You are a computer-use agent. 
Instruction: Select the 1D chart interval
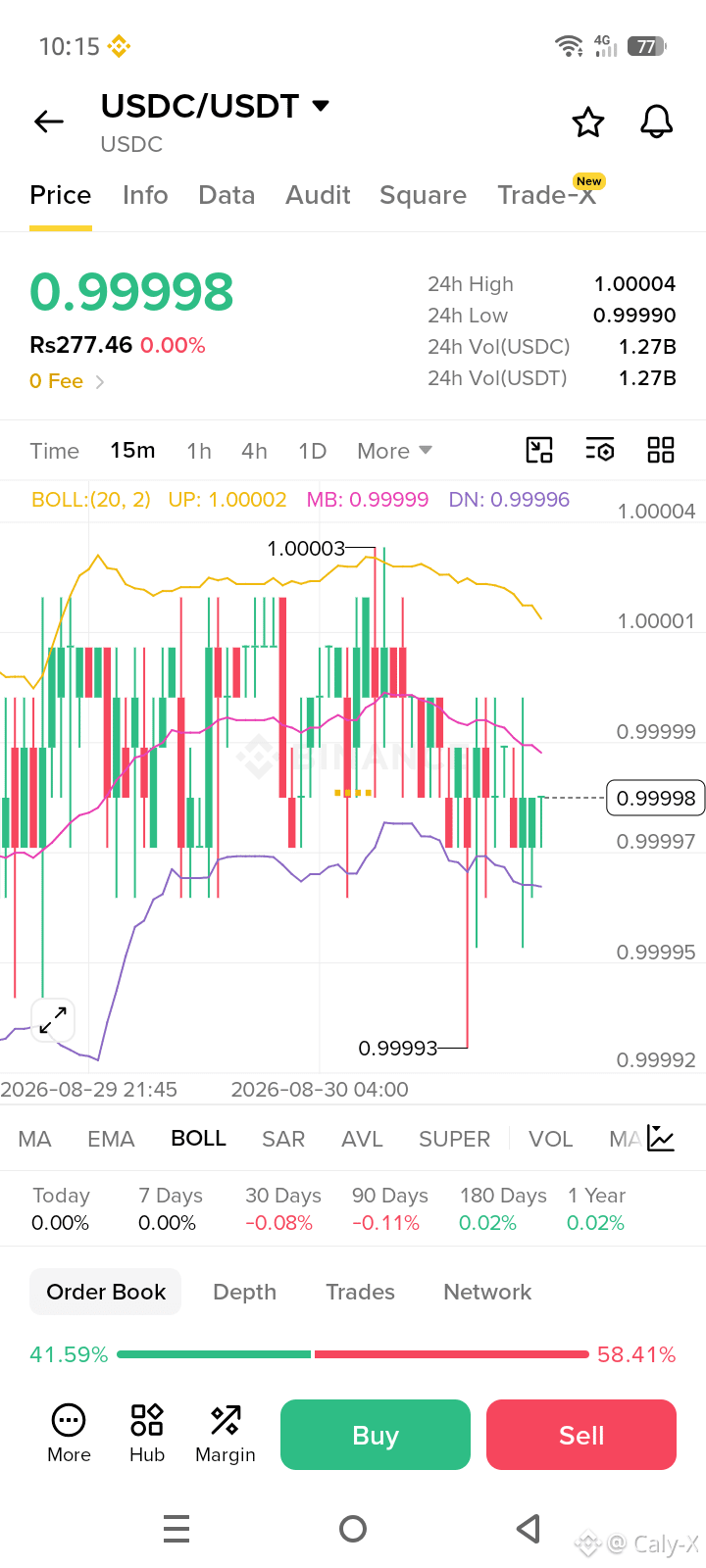pyautogui.click(x=312, y=451)
